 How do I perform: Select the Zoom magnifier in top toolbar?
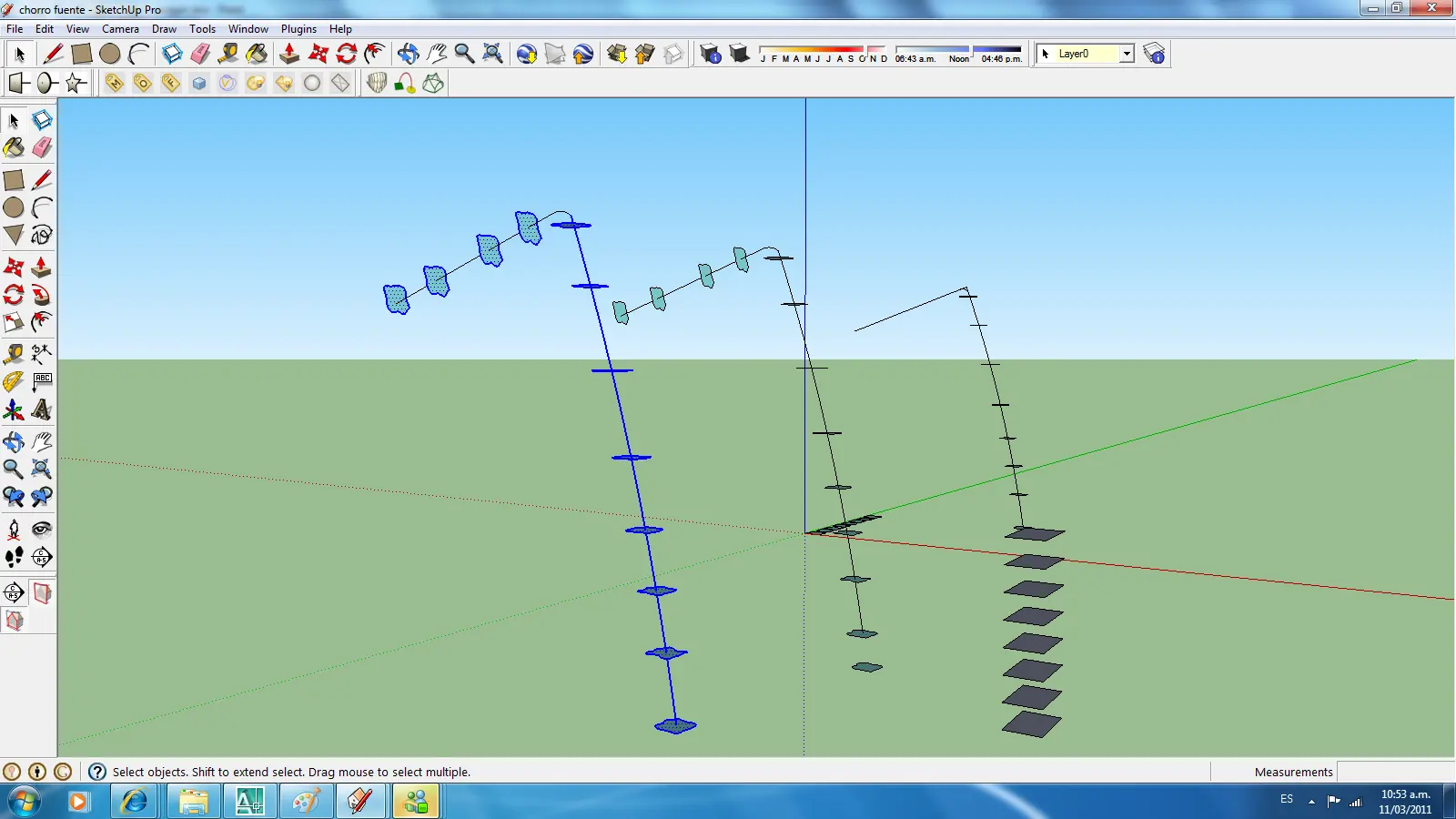[x=464, y=54]
